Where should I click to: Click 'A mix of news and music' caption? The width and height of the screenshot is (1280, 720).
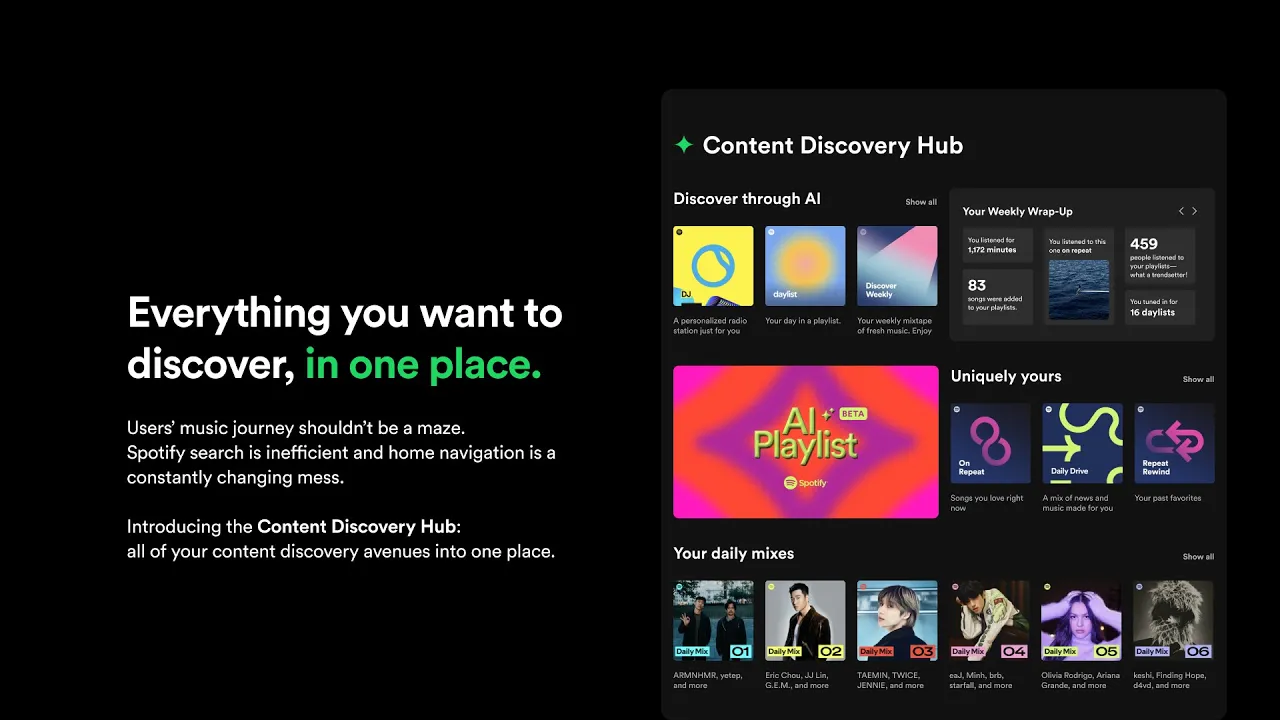[1077, 503]
